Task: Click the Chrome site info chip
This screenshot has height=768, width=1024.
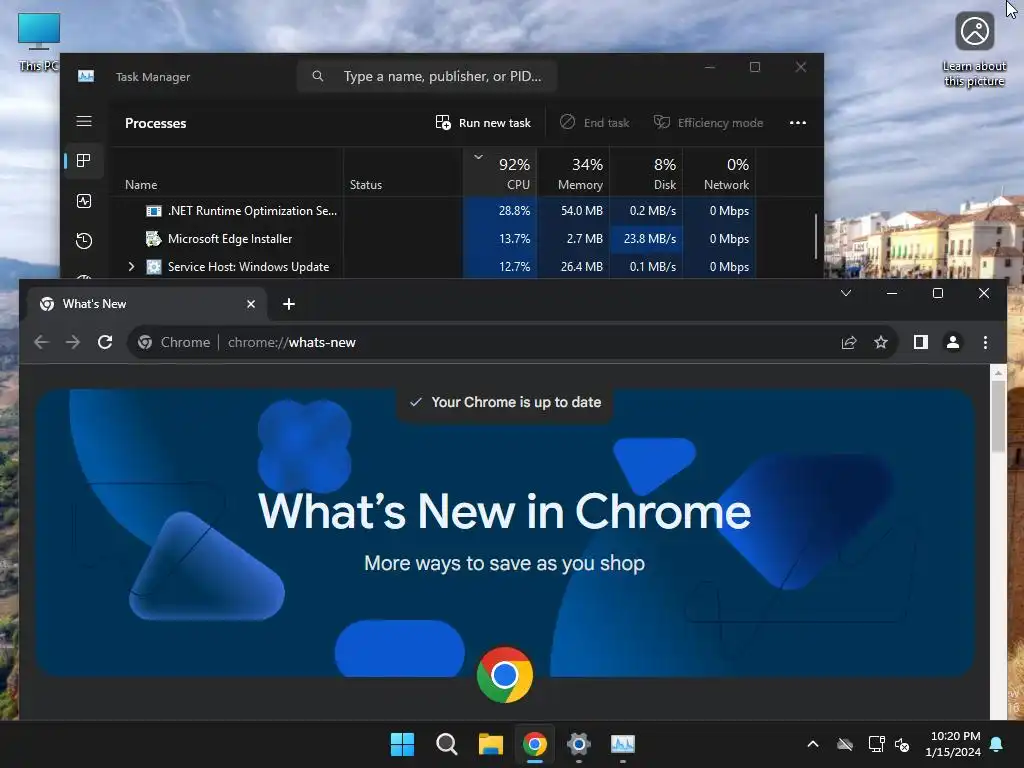Action: pos(174,342)
